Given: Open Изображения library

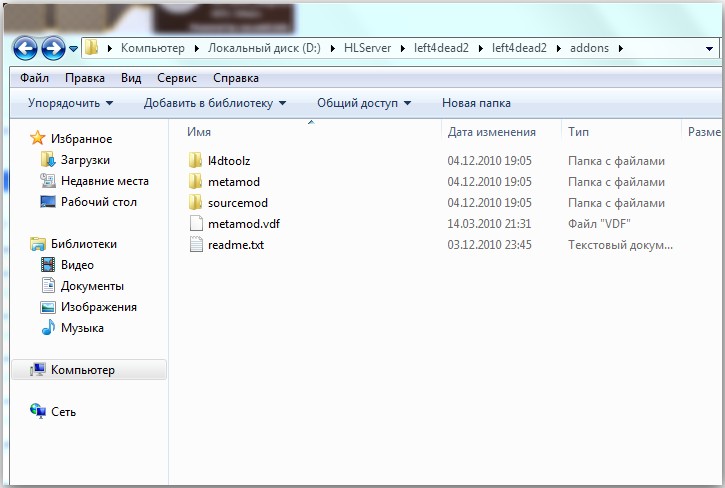Looking at the screenshot, I should pyautogui.click(x=98, y=307).
